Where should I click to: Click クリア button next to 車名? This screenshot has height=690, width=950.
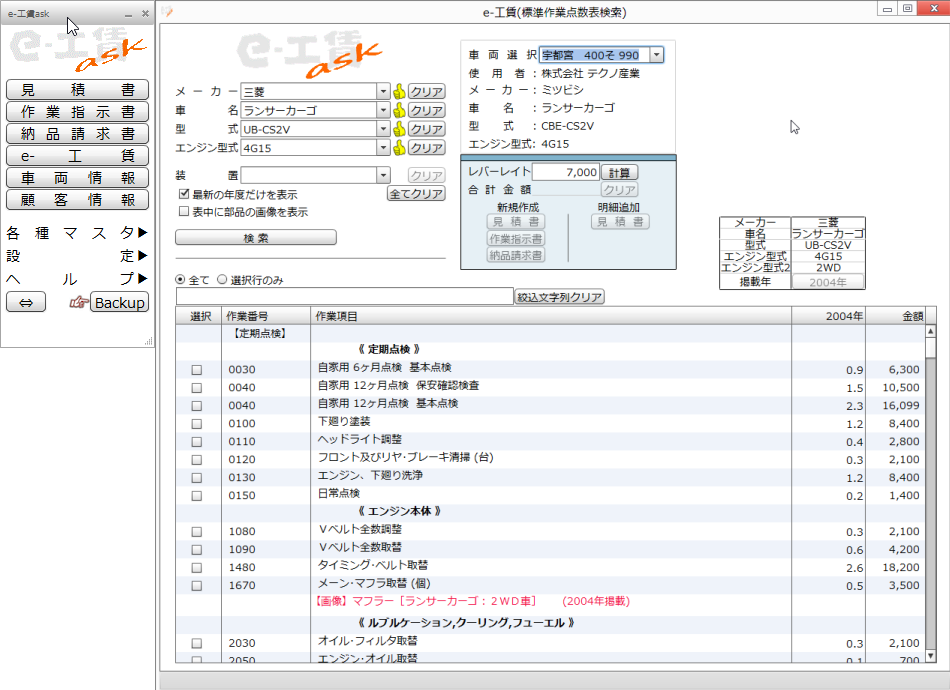tap(427, 110)
